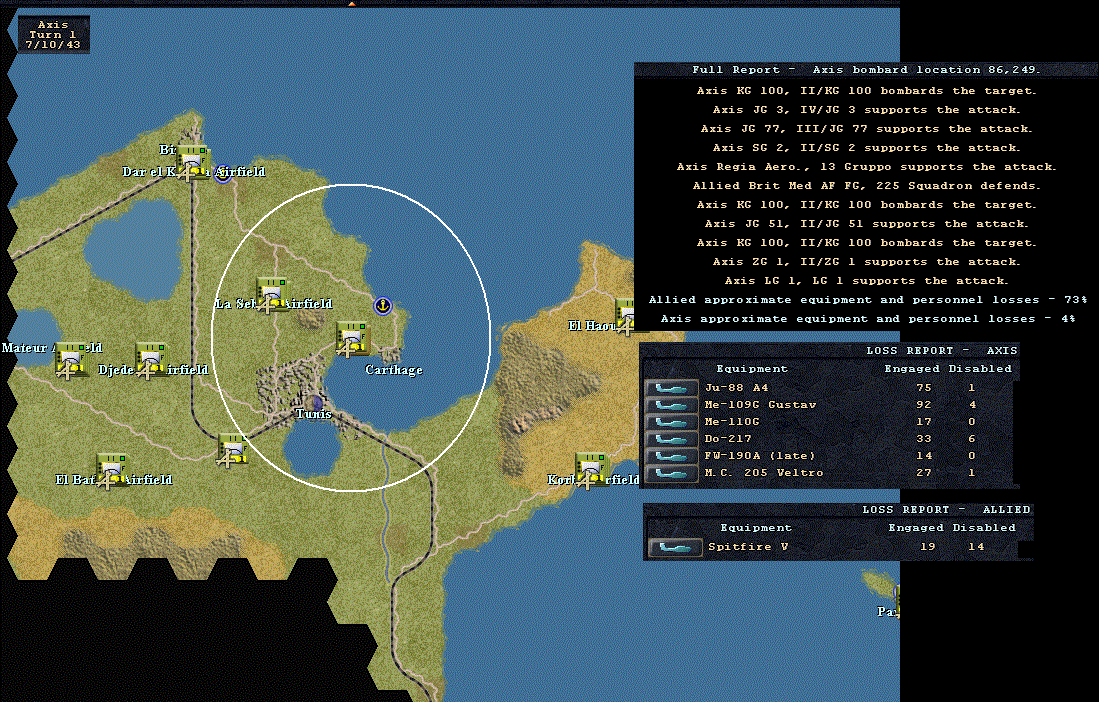Click the M.C. 205 Veltro aircraft icon
Viewport: 1099px width, 702px height.
[x=671, y=473]
